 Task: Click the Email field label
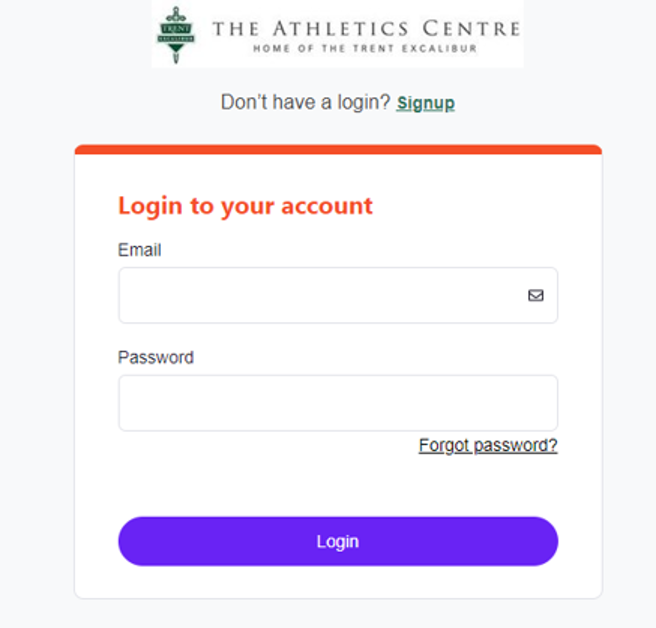139,250
